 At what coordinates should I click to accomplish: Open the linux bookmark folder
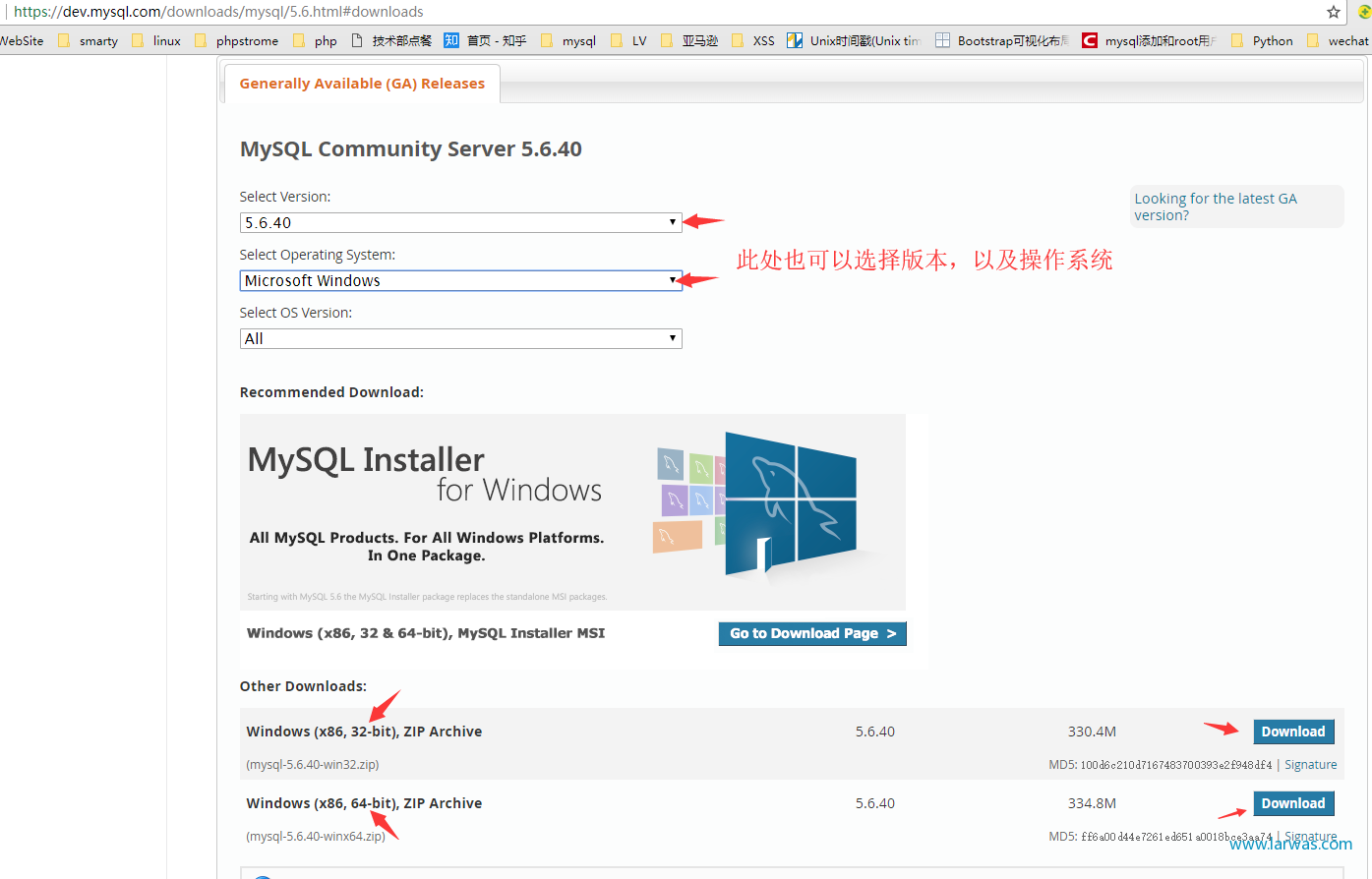point(156,40)
